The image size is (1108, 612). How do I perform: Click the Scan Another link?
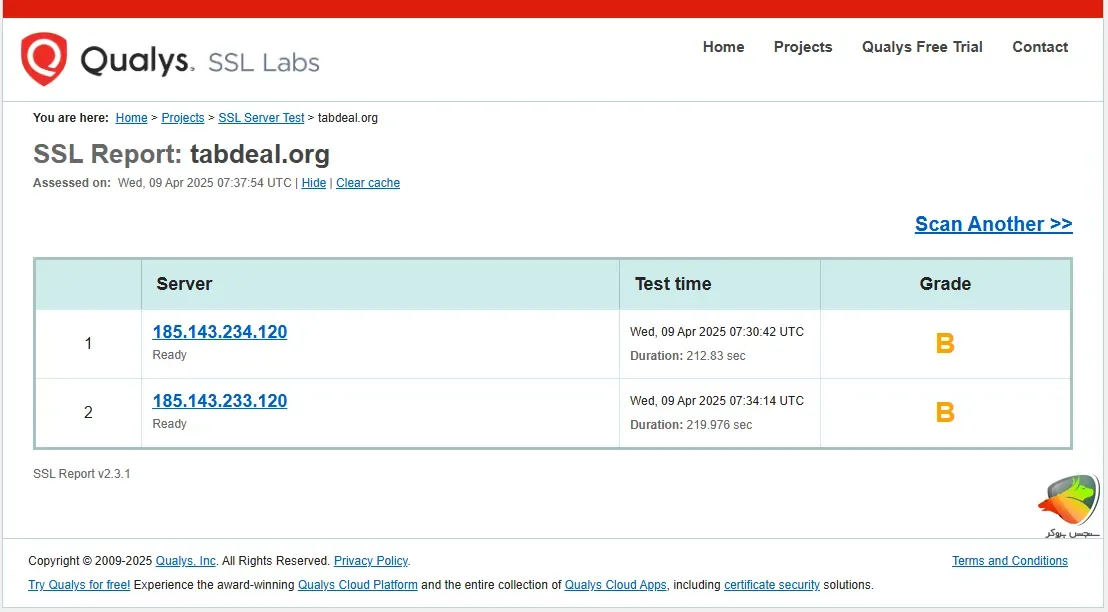[994, 224]
